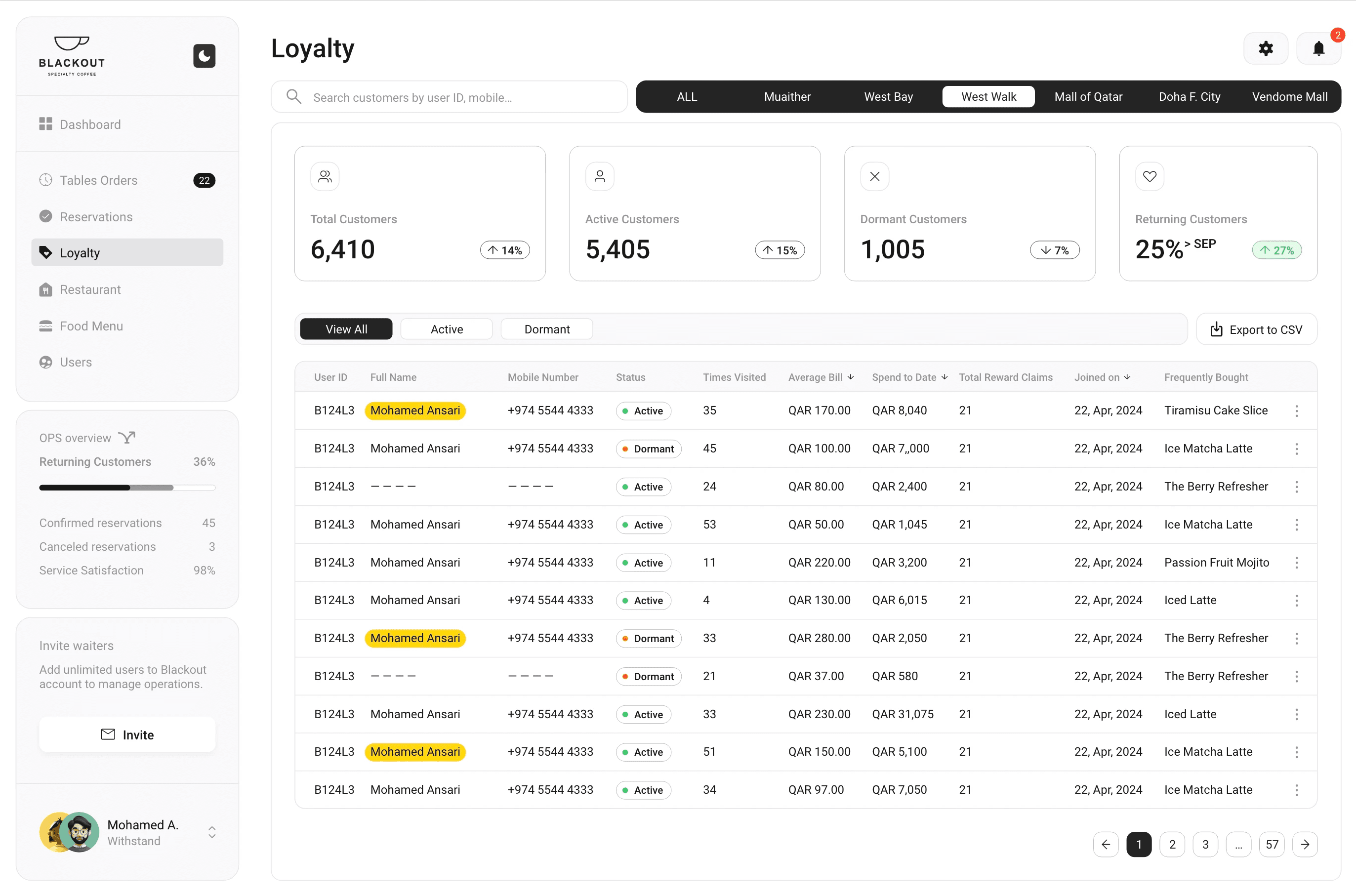Open Reservations in sidebar menu

(x=96, y=217)
